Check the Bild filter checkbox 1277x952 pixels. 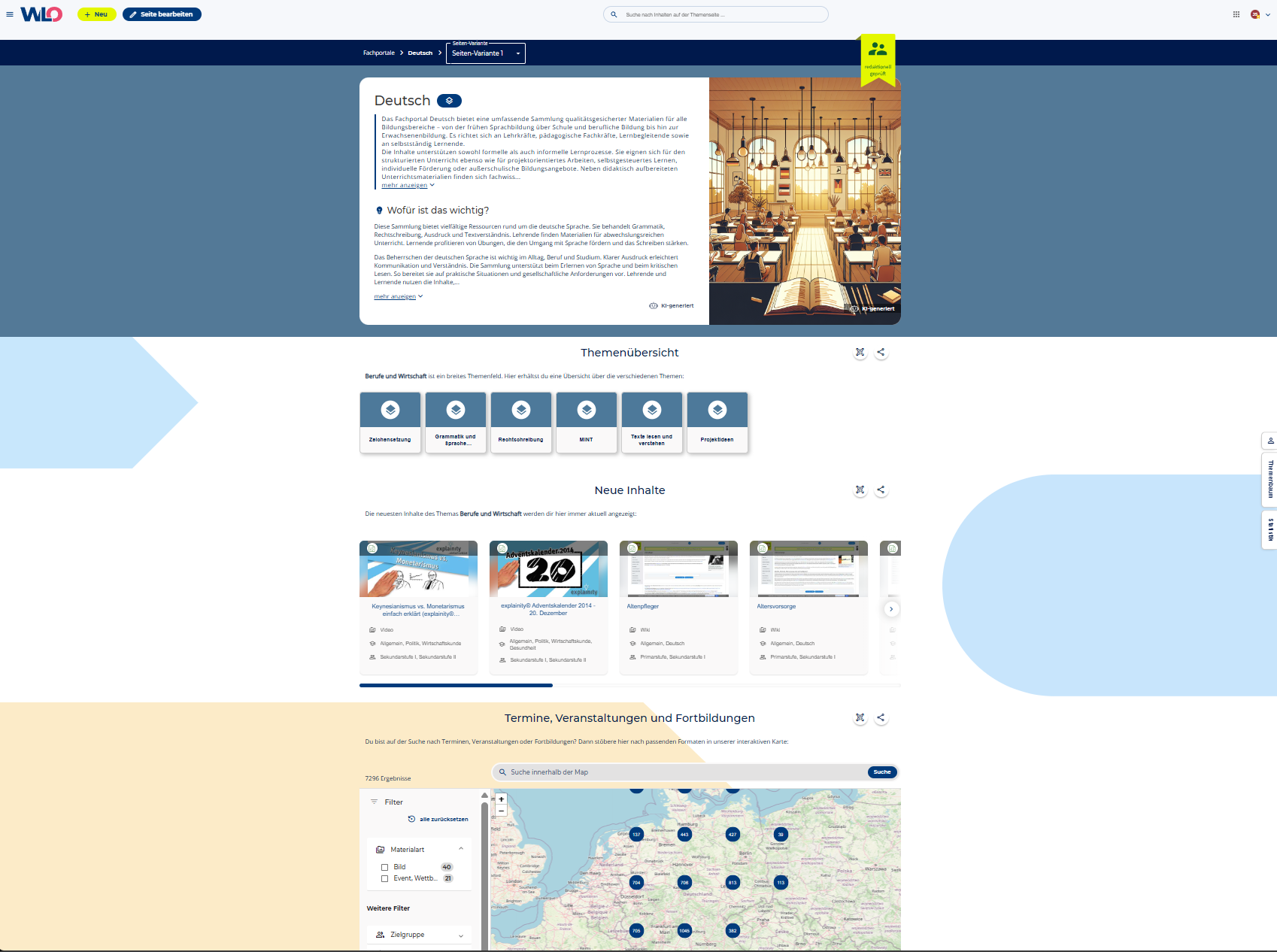385,867
